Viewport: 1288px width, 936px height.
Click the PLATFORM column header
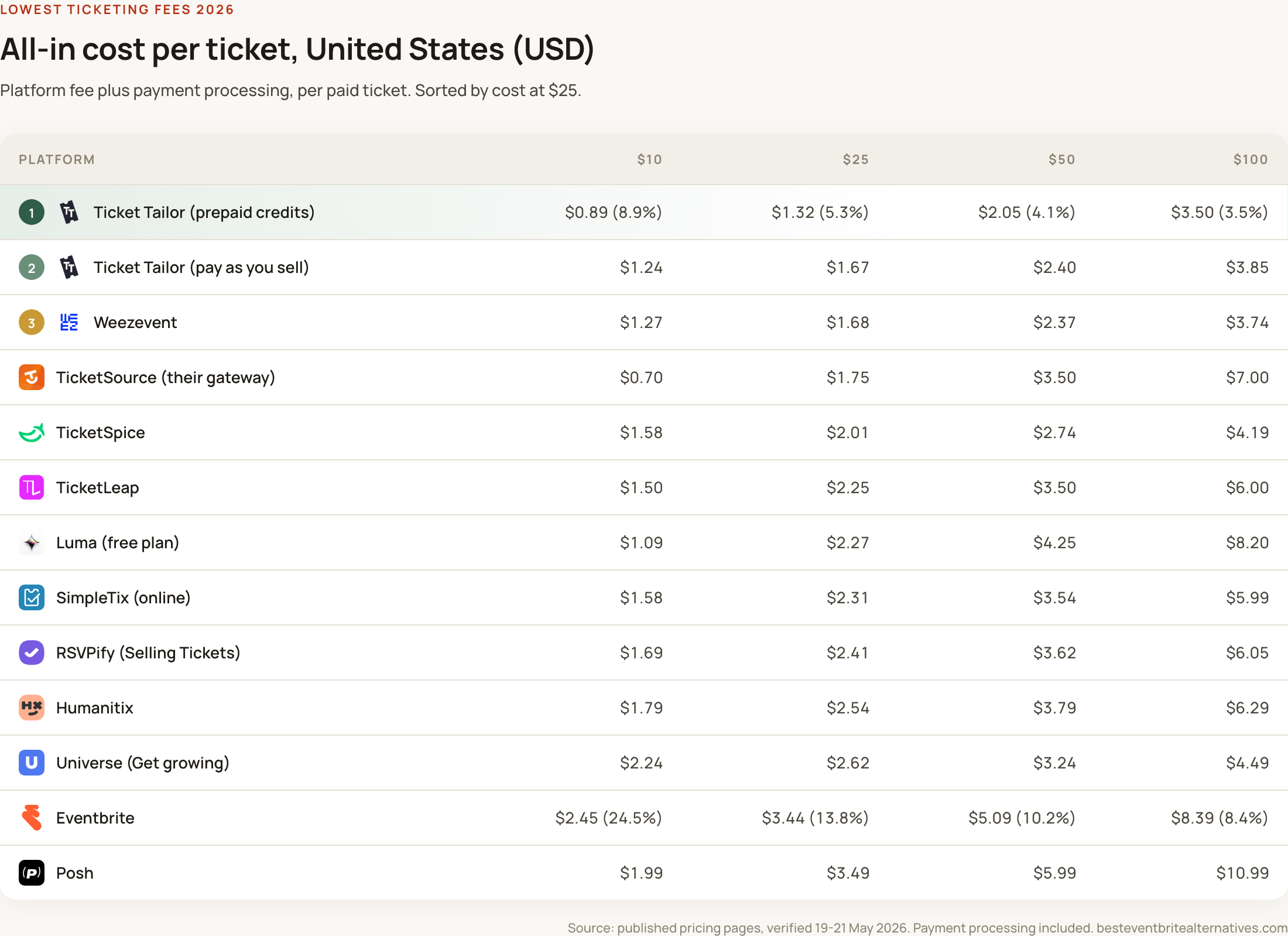(57, 159)
